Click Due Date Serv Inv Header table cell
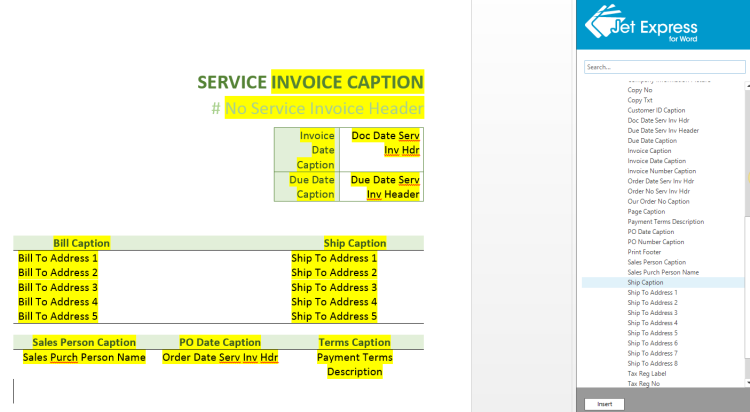 click(381, 187)
